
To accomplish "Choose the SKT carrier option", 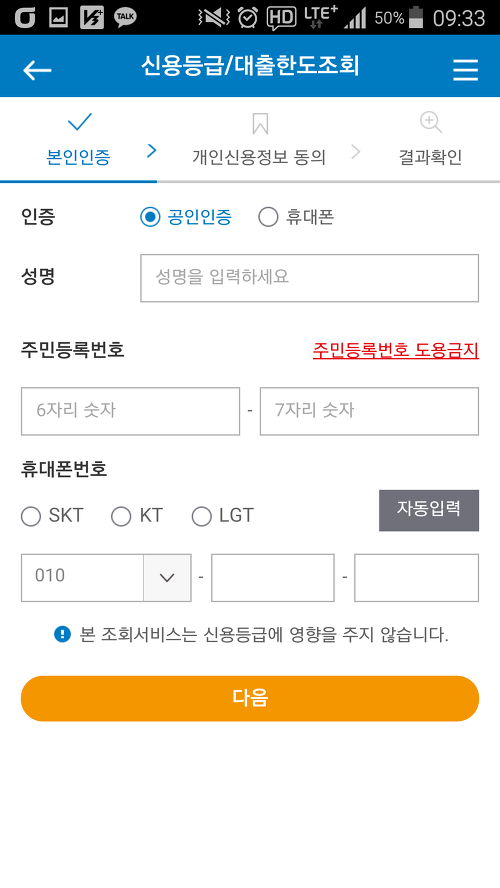I will 31,516.
